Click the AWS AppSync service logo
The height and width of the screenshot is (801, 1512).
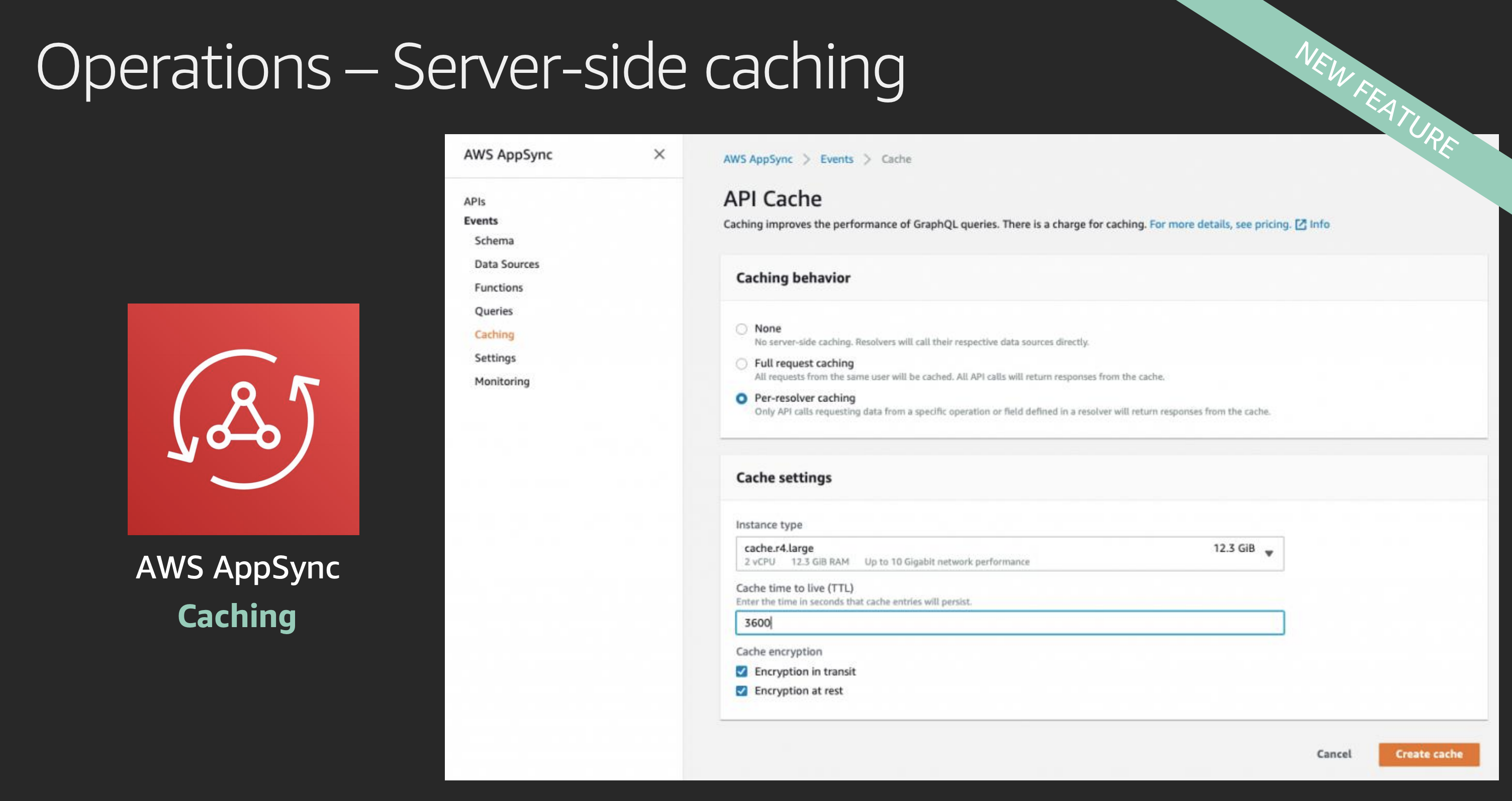(x=243, y=419)
